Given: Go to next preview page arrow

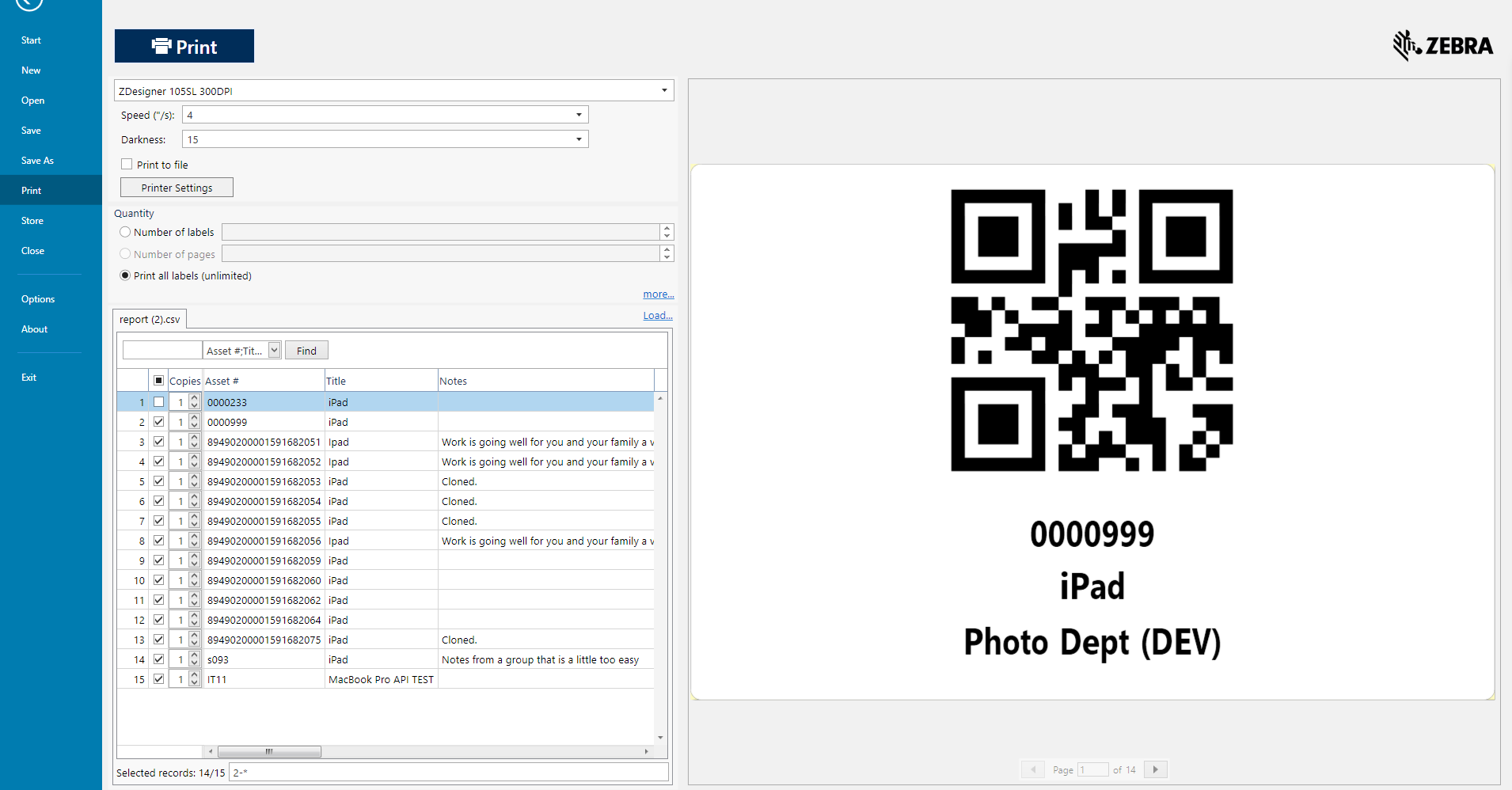Looking at the screenshot, I should point(1155,769).
